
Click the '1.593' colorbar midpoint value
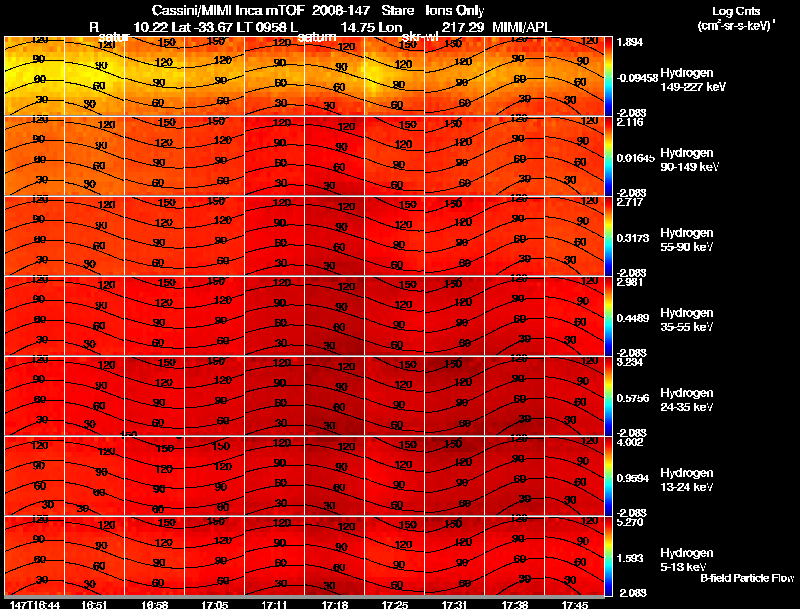point(630,559)
